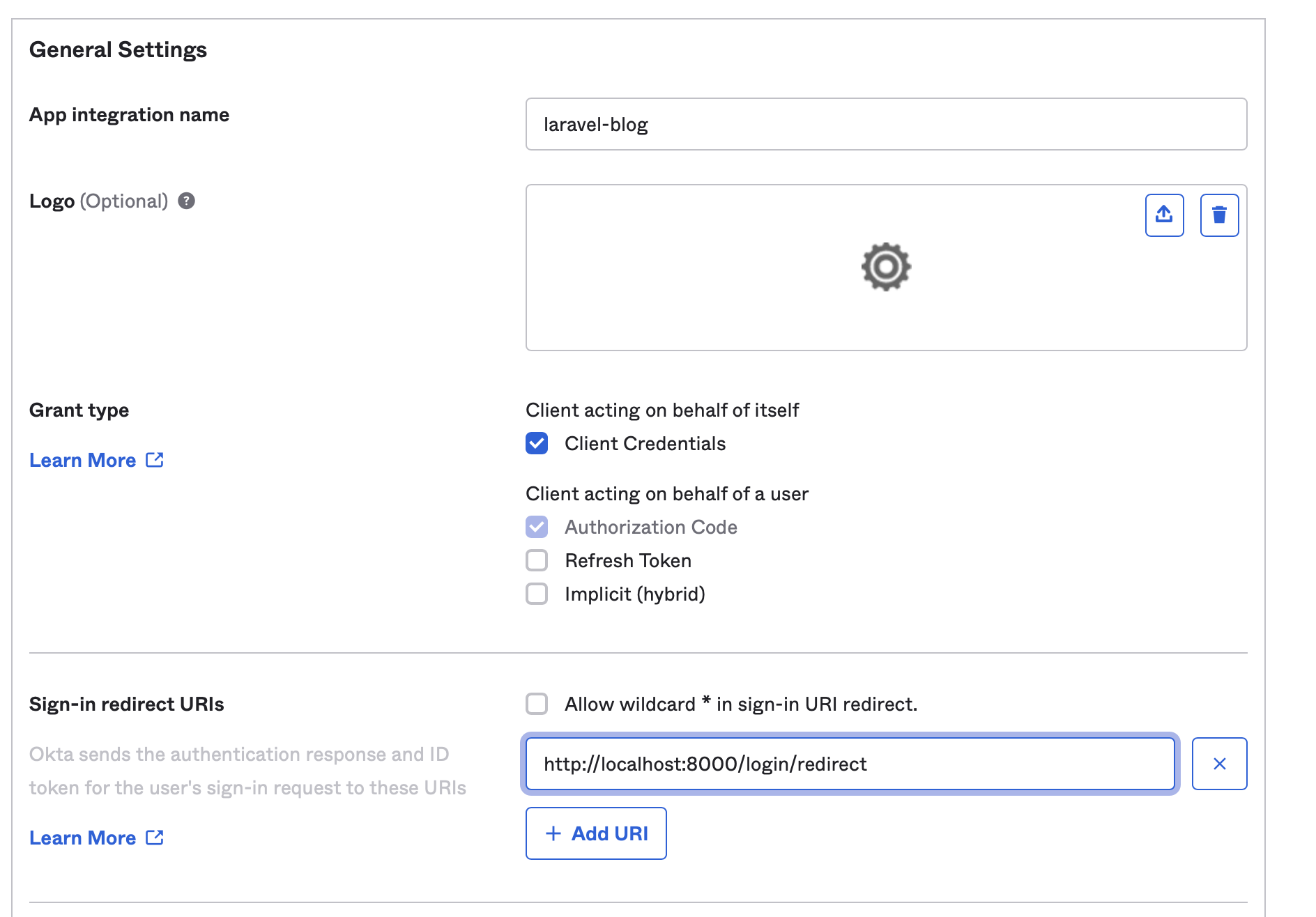Click external link icon beside Grant type Learn More

coord(155,460)
